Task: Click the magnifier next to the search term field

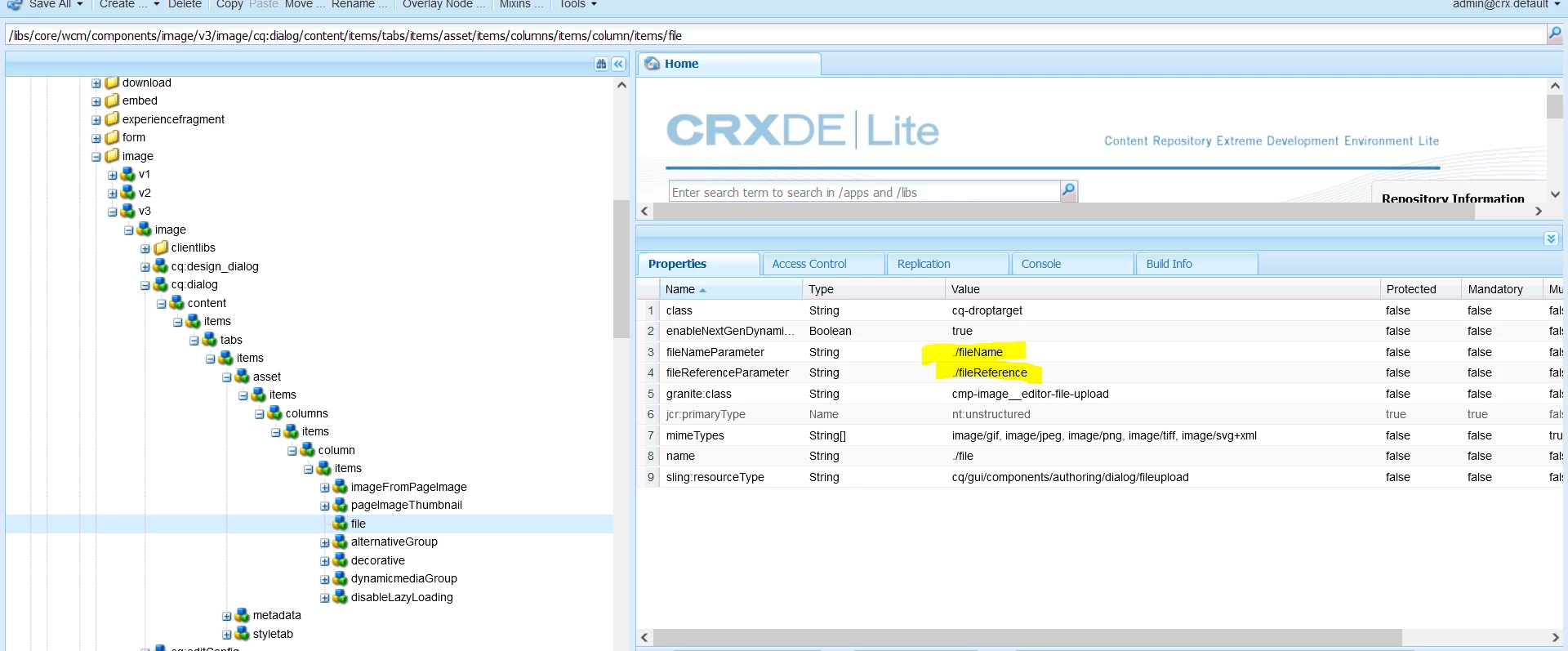Action: 1068,191
